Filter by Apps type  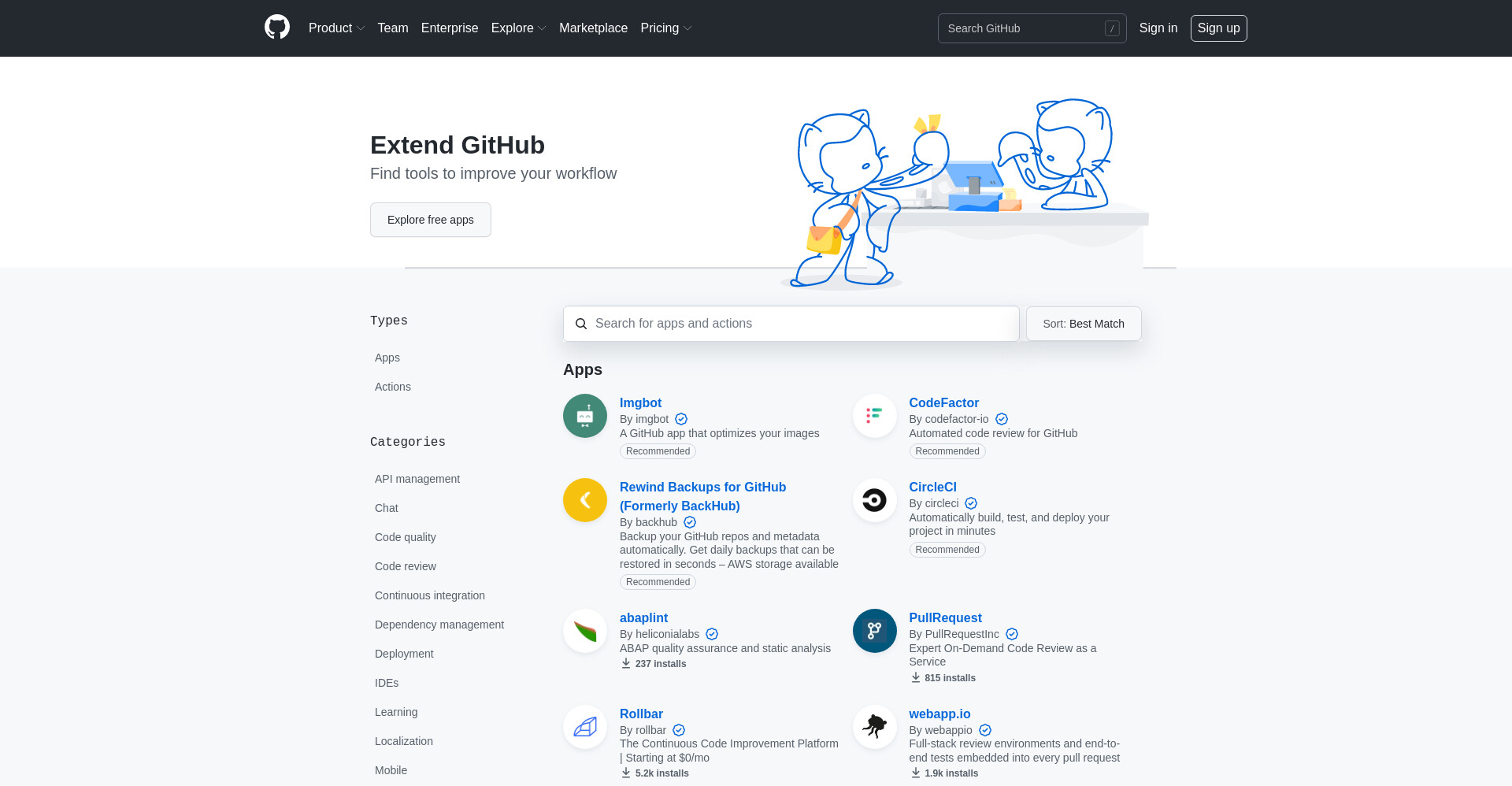pos(387,358)
